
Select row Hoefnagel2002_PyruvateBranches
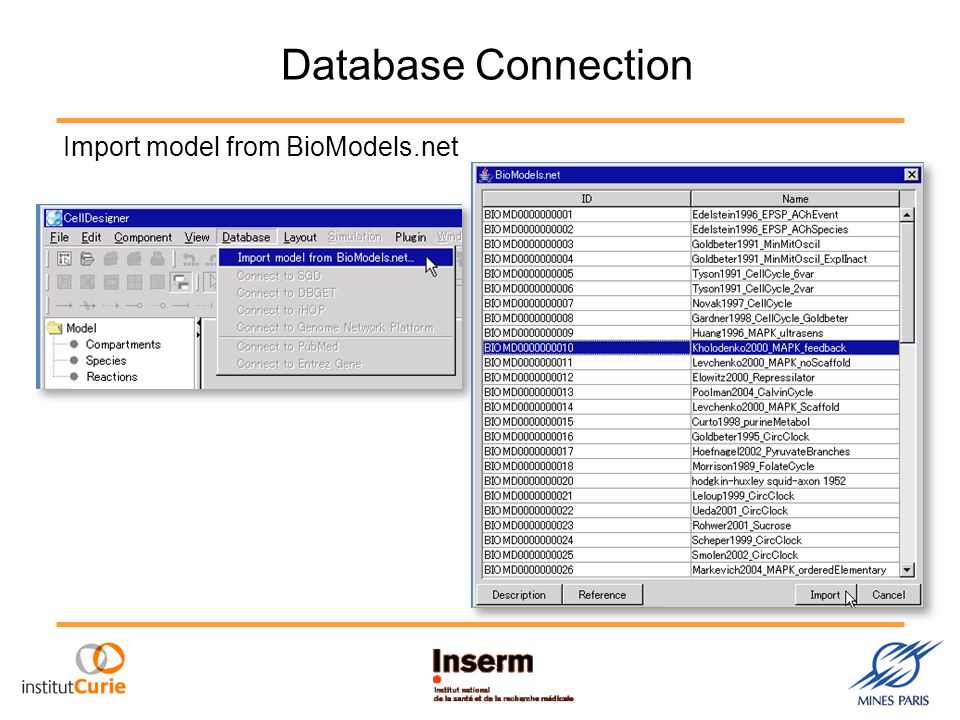click(x=691, y=451)
